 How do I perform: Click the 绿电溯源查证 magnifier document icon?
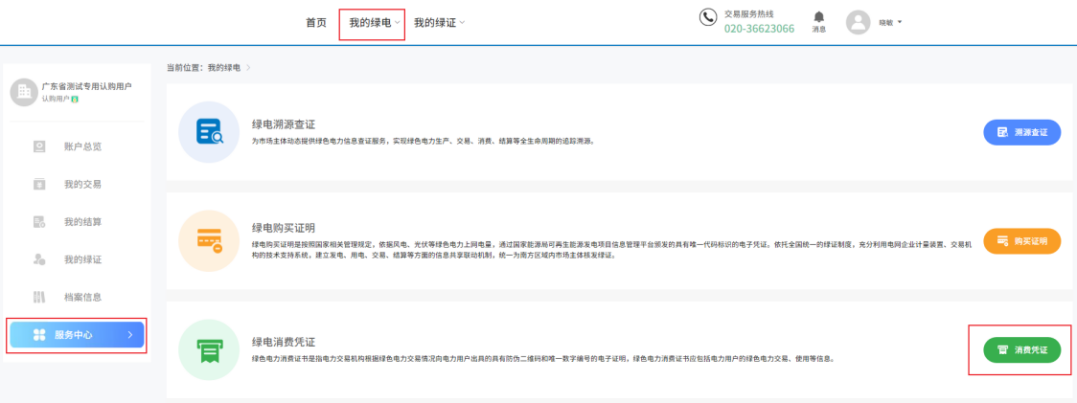210,132
